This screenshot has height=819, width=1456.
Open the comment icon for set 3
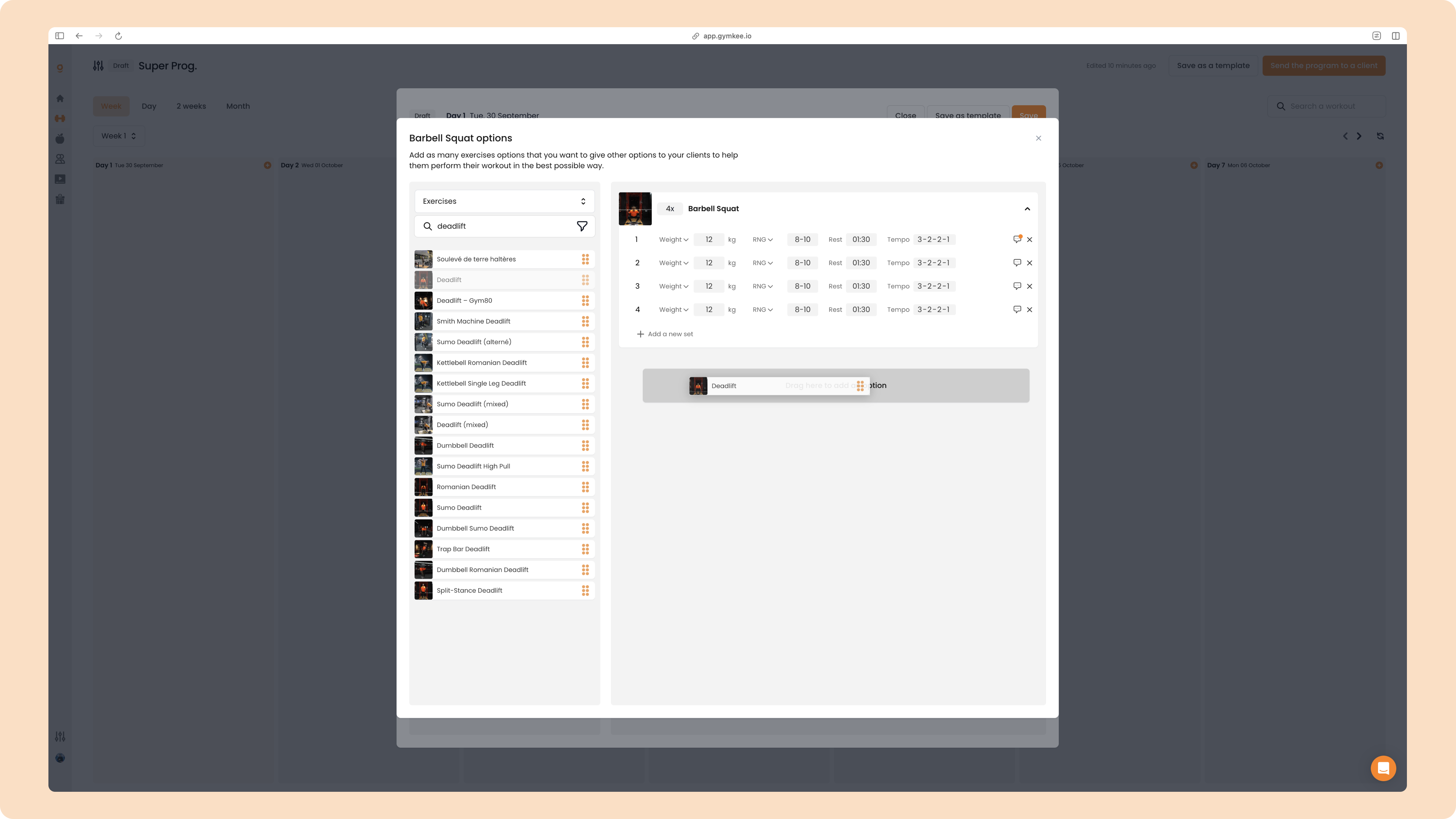point(1017,286)
